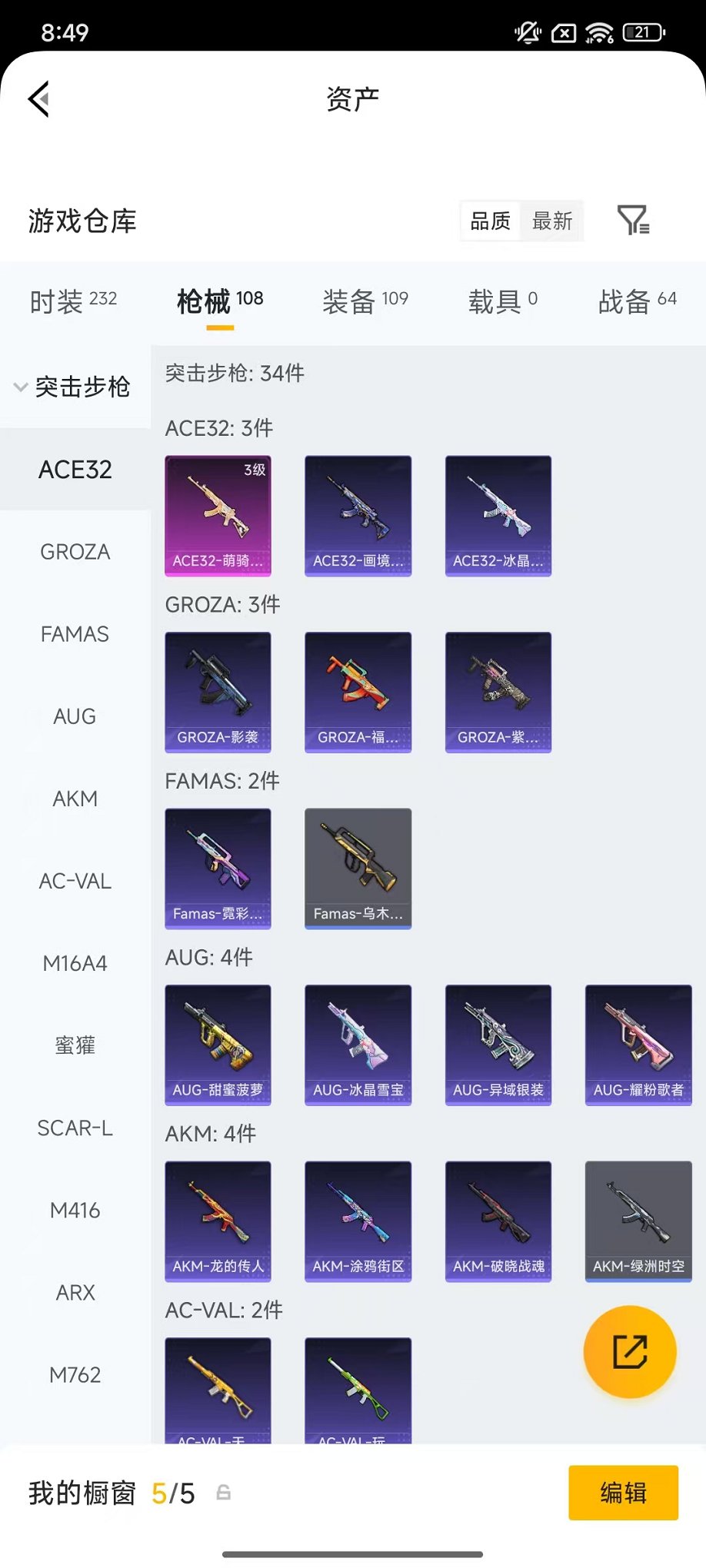706x1568 pixels.
Task: Select GROZA in the weapon sidebar
Action: click(x=75, y=552)
